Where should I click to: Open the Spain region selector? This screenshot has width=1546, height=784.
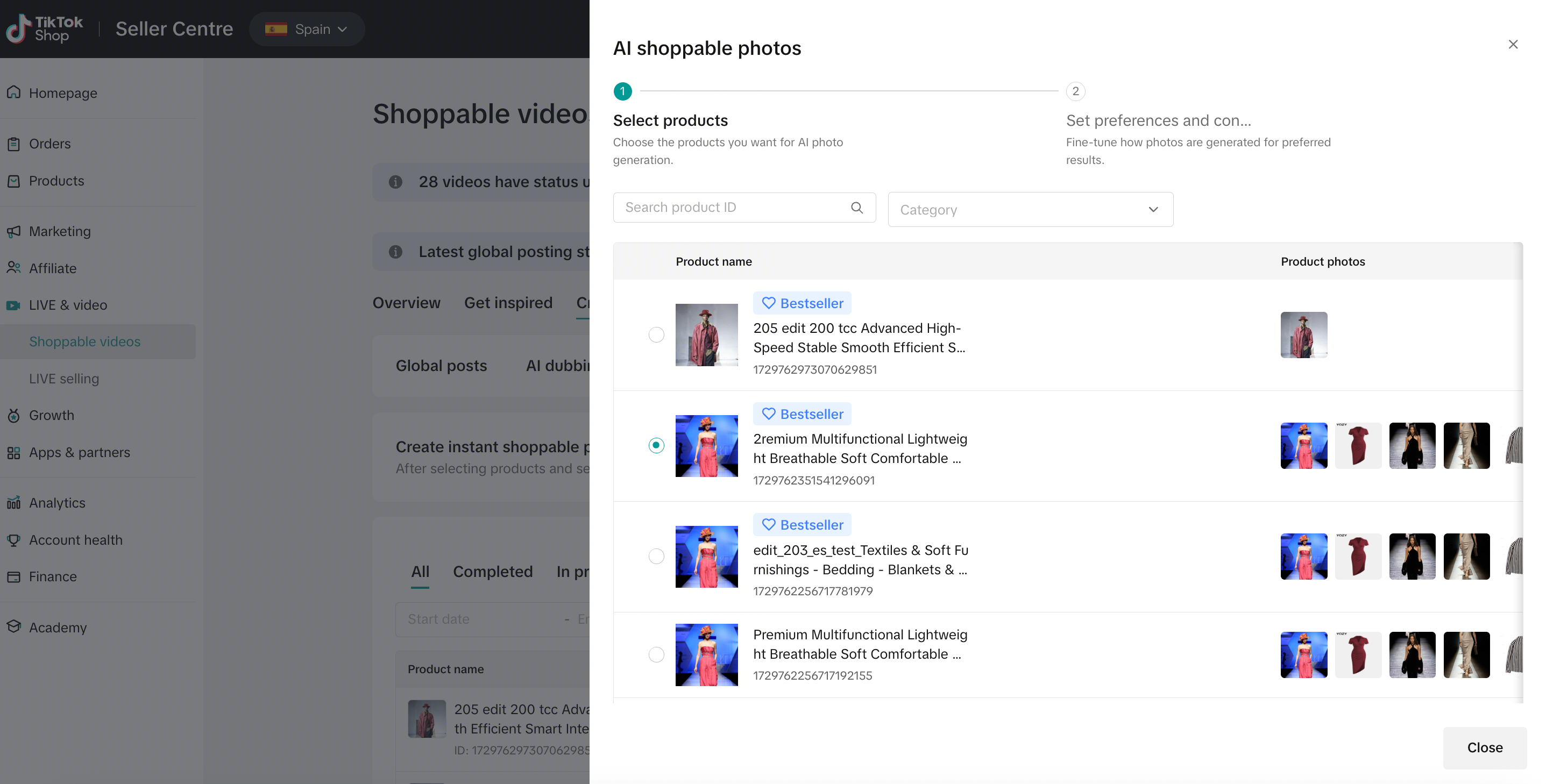[x=307, y=29]
